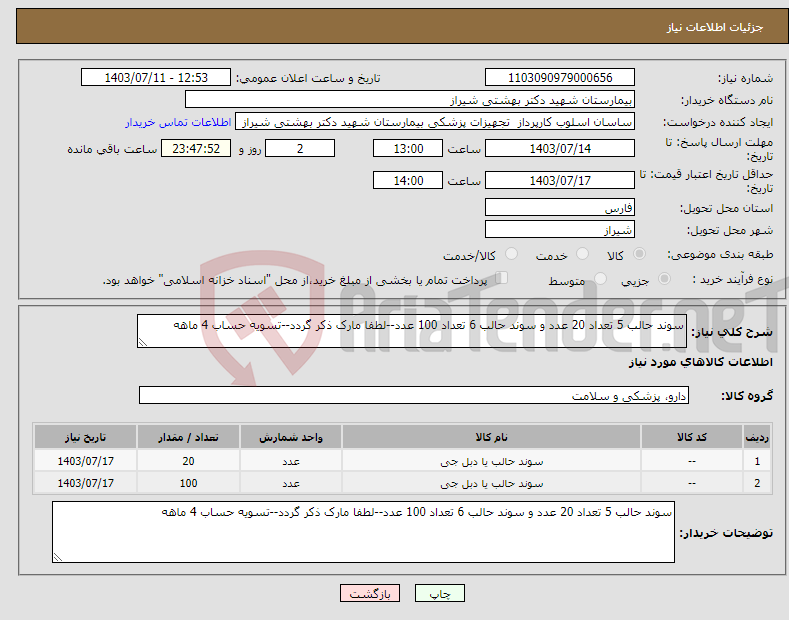Click the گروه کالا field دارو، پزشکی و سلامت
The image size is (789, 620).
click(414, 396)
